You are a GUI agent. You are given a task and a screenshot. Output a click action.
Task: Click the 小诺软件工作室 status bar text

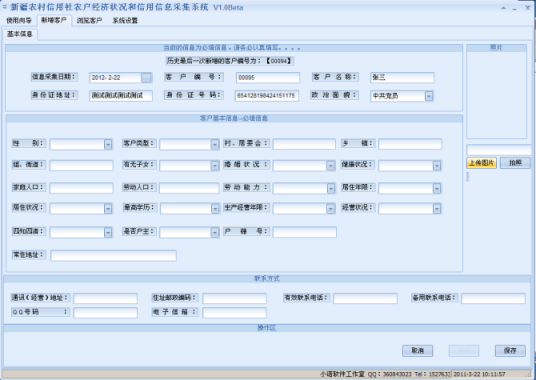343,374
